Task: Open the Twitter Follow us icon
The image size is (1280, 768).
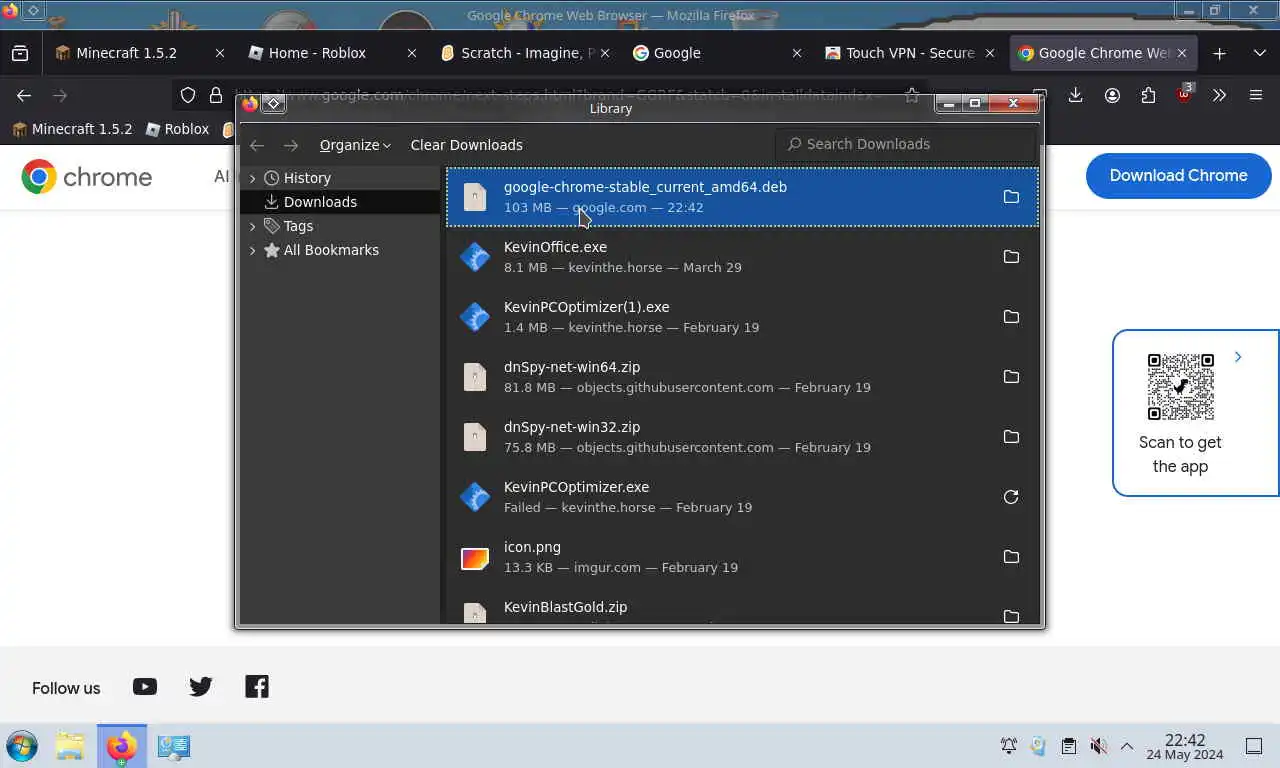Action: [201, 686]
